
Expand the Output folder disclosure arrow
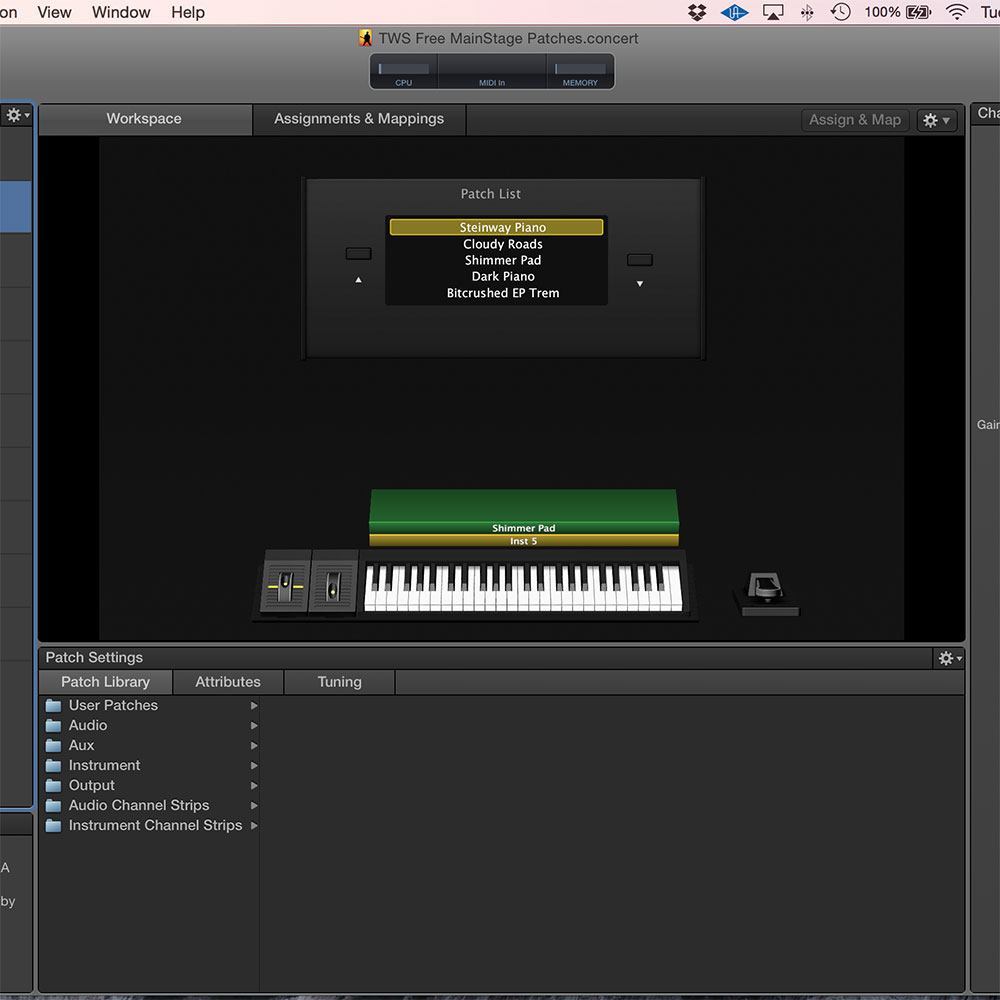(x=254, y=785)
